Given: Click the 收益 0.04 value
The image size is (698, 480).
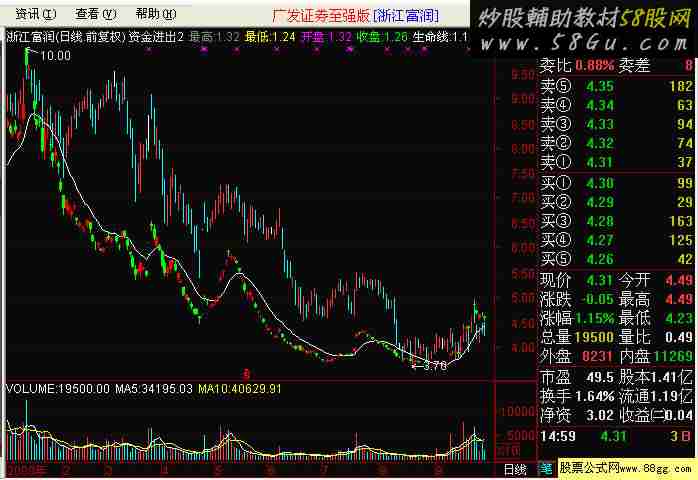Looking at the screenshot, I should tap(679, 415).
